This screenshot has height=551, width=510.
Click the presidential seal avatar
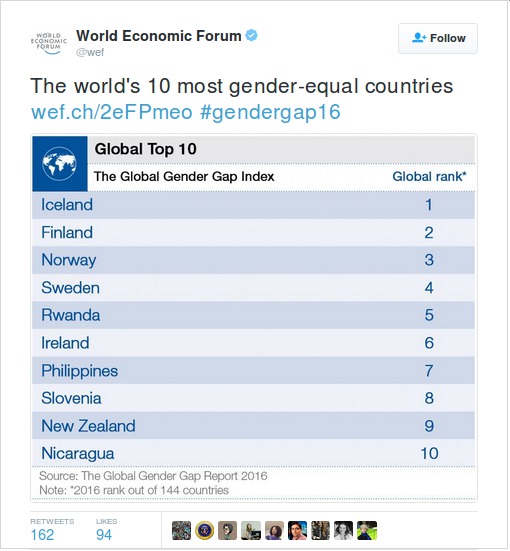point(205,530)
